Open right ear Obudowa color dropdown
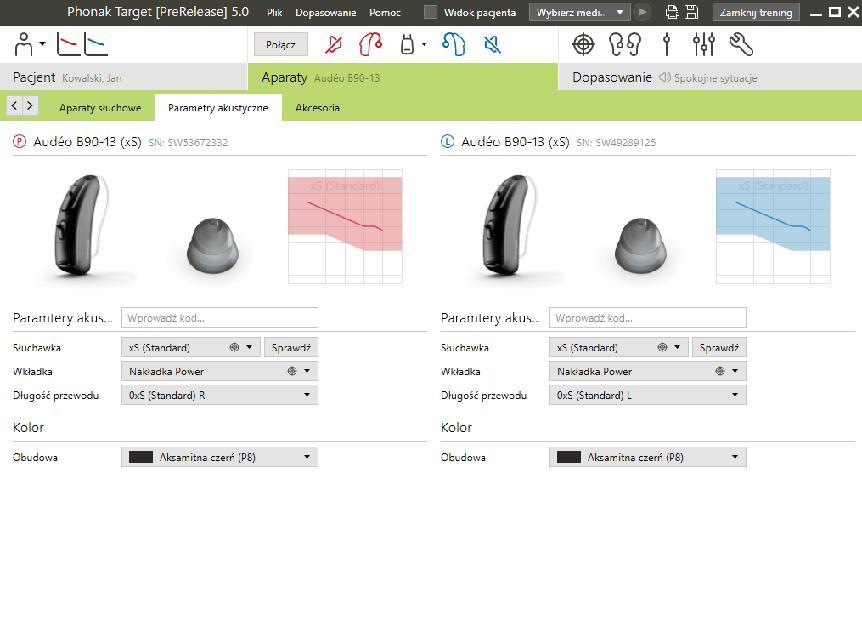The height and width of the screenshot is (627, 862). [219, 457]
